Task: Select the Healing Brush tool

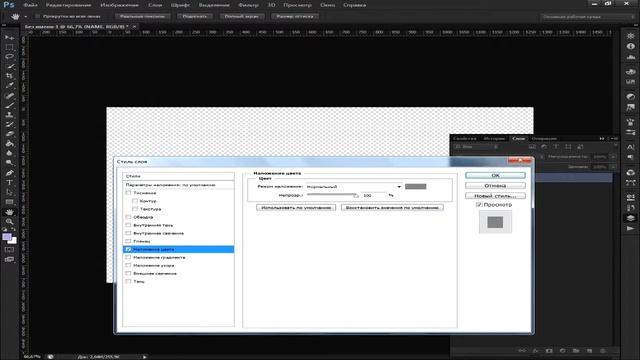Action: point(9,96)
